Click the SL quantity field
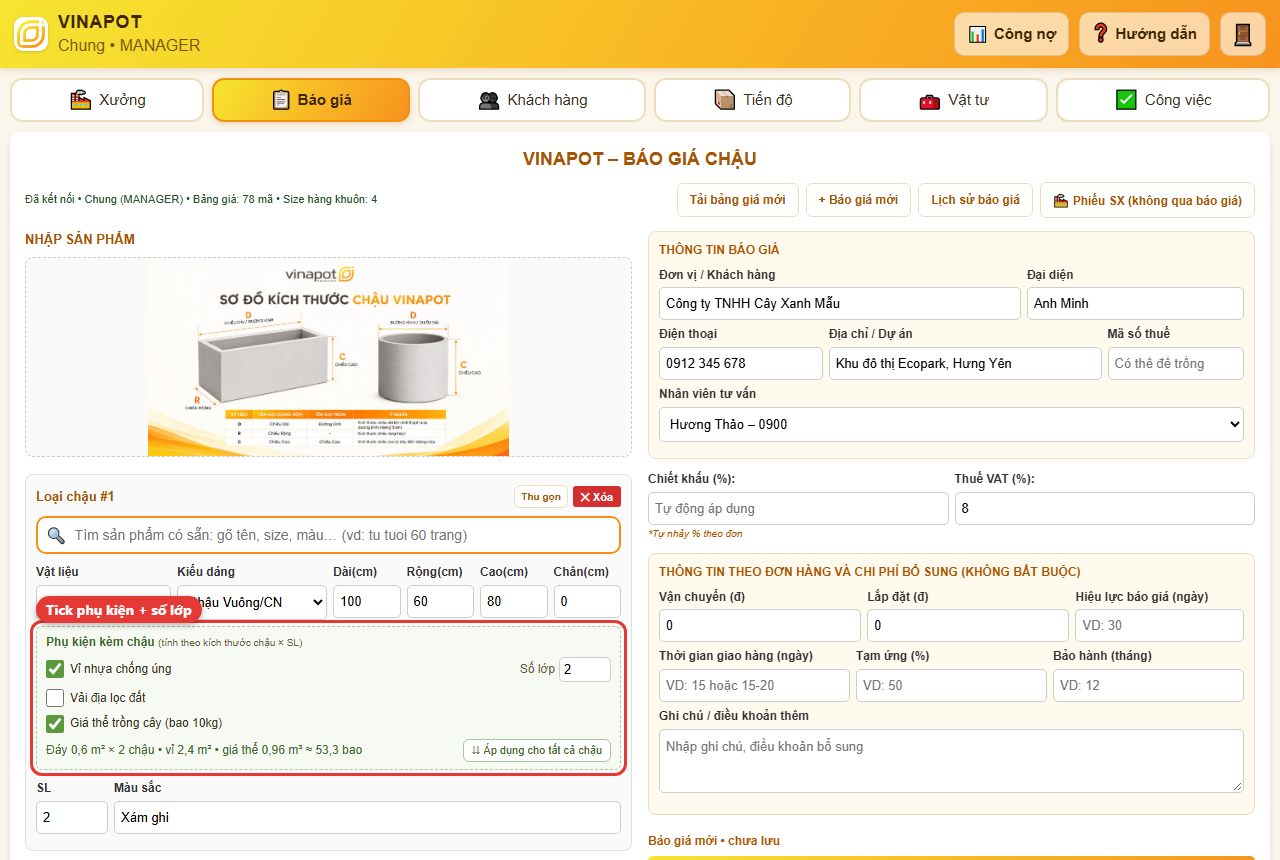Screen dimensions: 1280x860 pyautogui.click(x=72, y=817)
